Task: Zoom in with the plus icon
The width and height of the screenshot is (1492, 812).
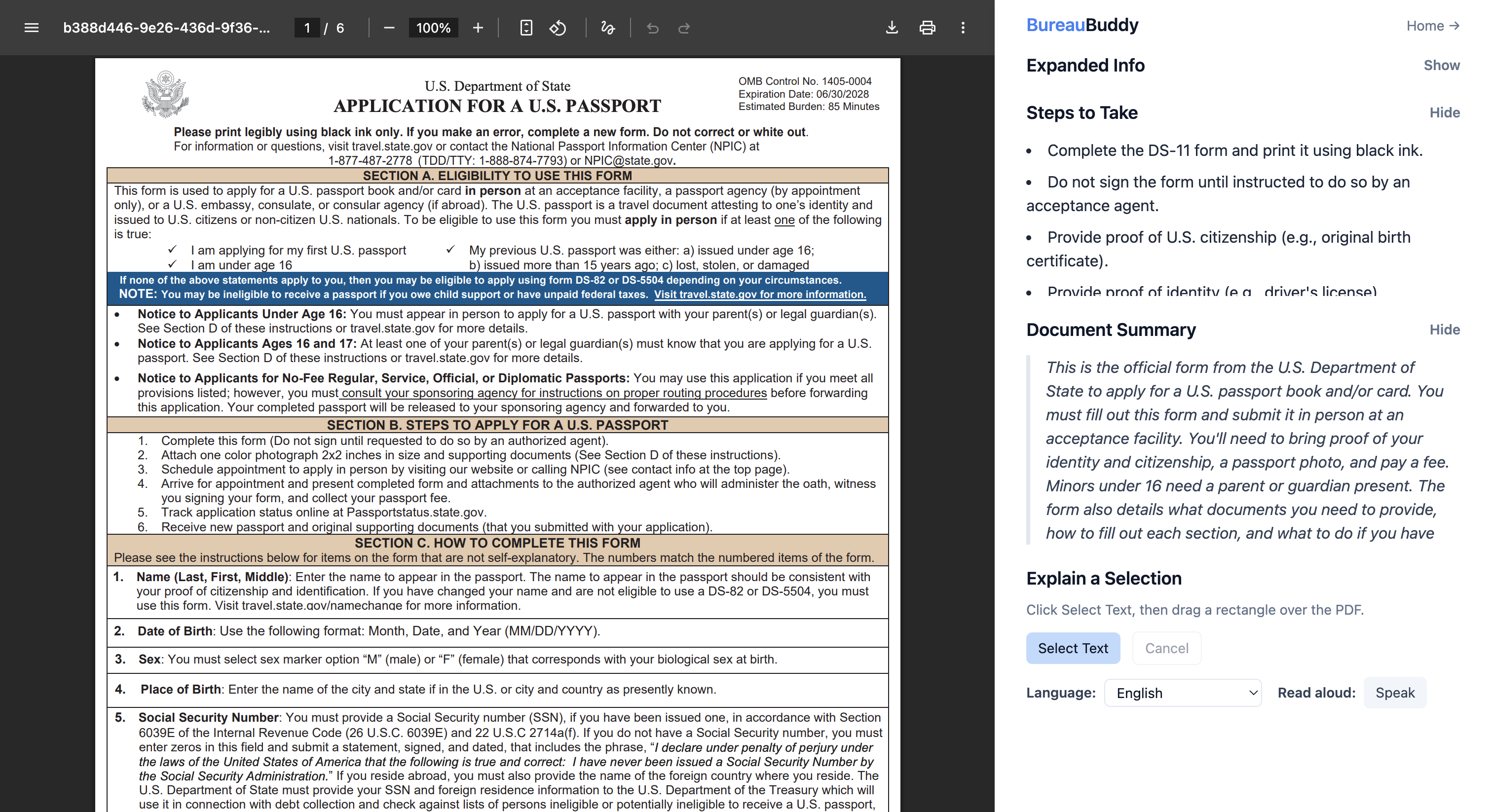Action: tap(478, 28)
